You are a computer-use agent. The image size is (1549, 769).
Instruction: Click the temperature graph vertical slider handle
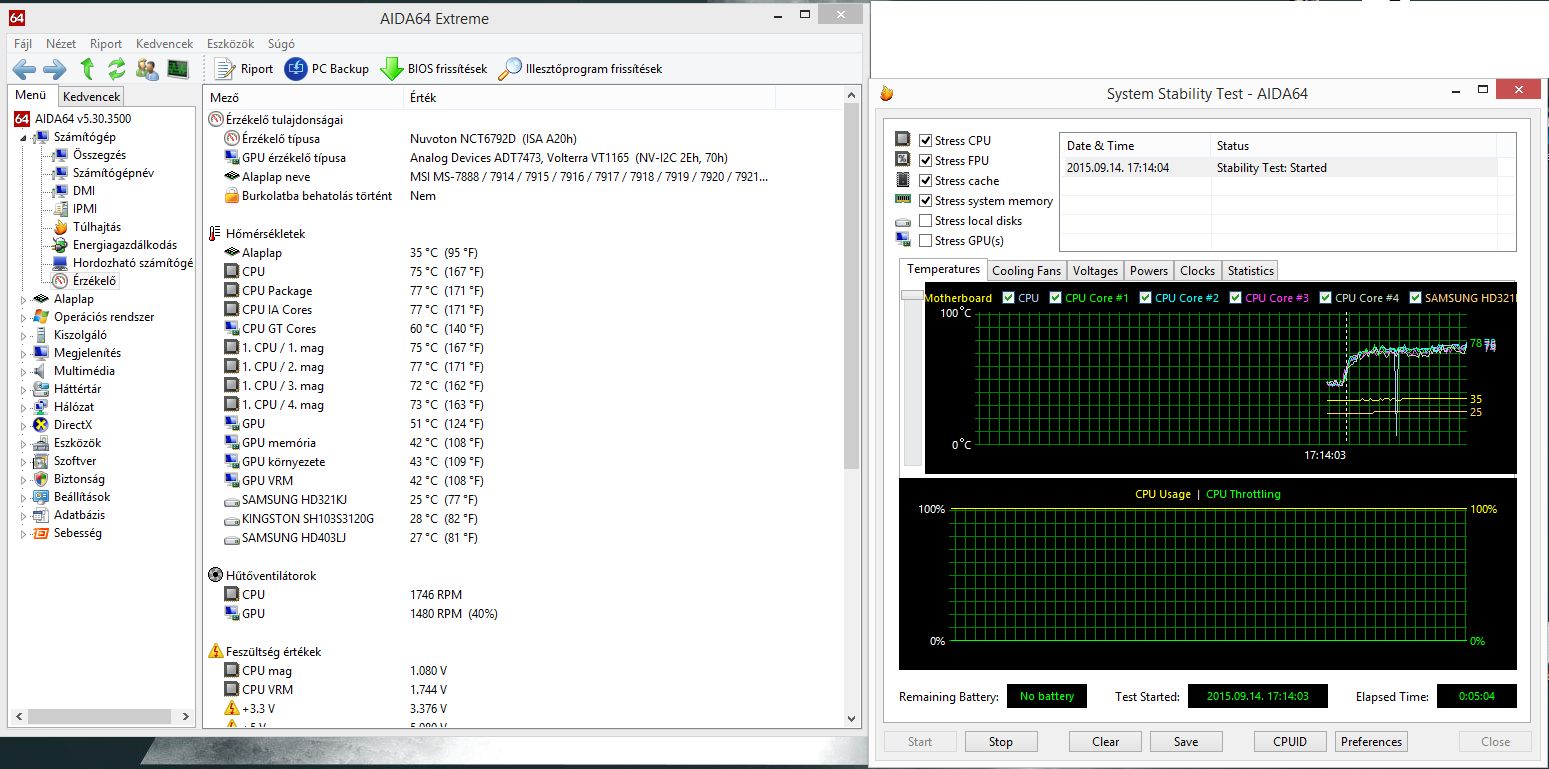click(912, 296)
